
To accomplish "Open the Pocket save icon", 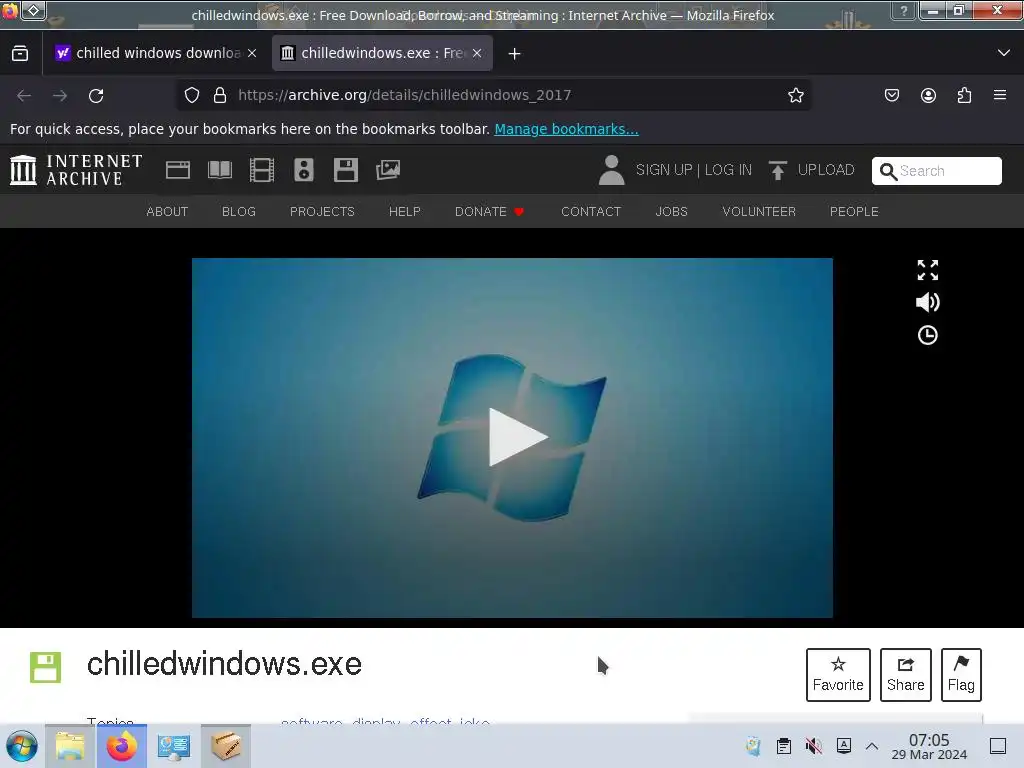I will (x=891, y=95).
